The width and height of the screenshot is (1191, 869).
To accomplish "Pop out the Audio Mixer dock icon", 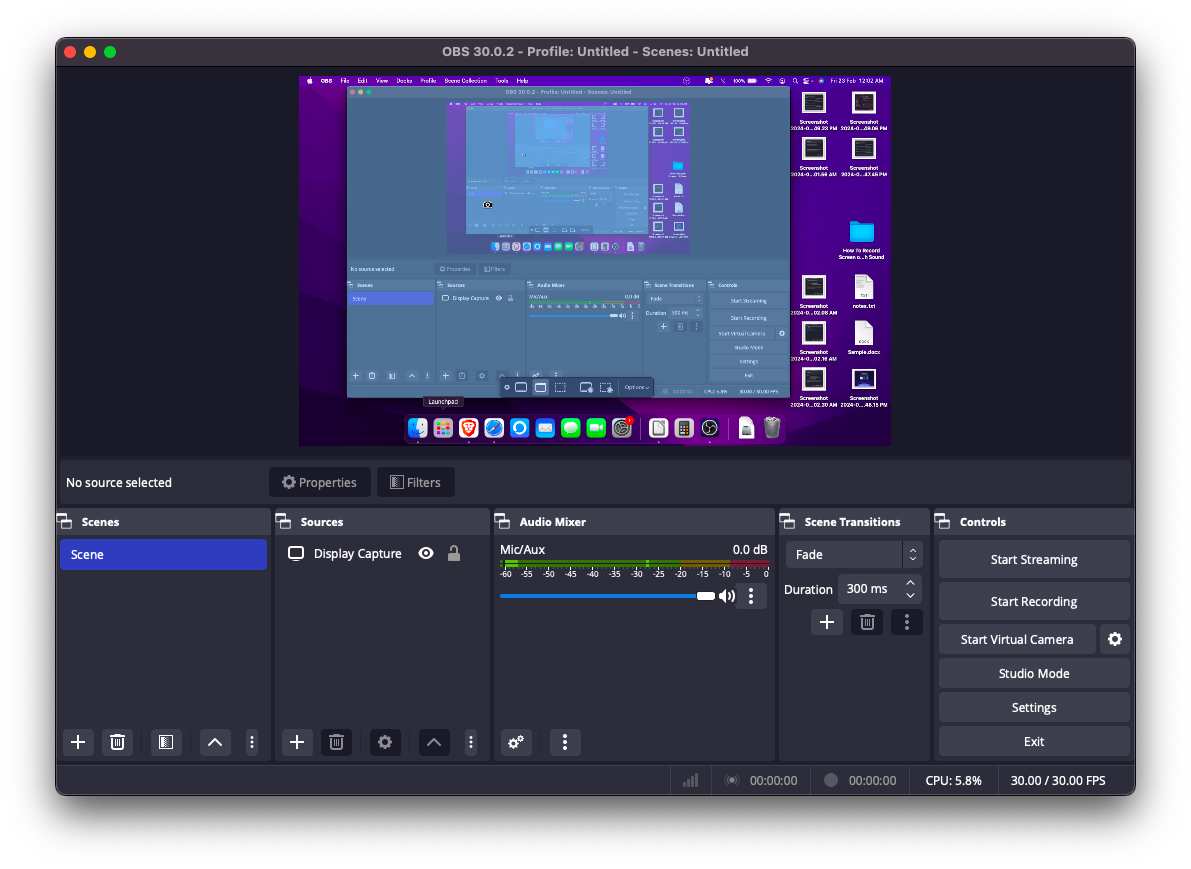I will click(503, 522).
